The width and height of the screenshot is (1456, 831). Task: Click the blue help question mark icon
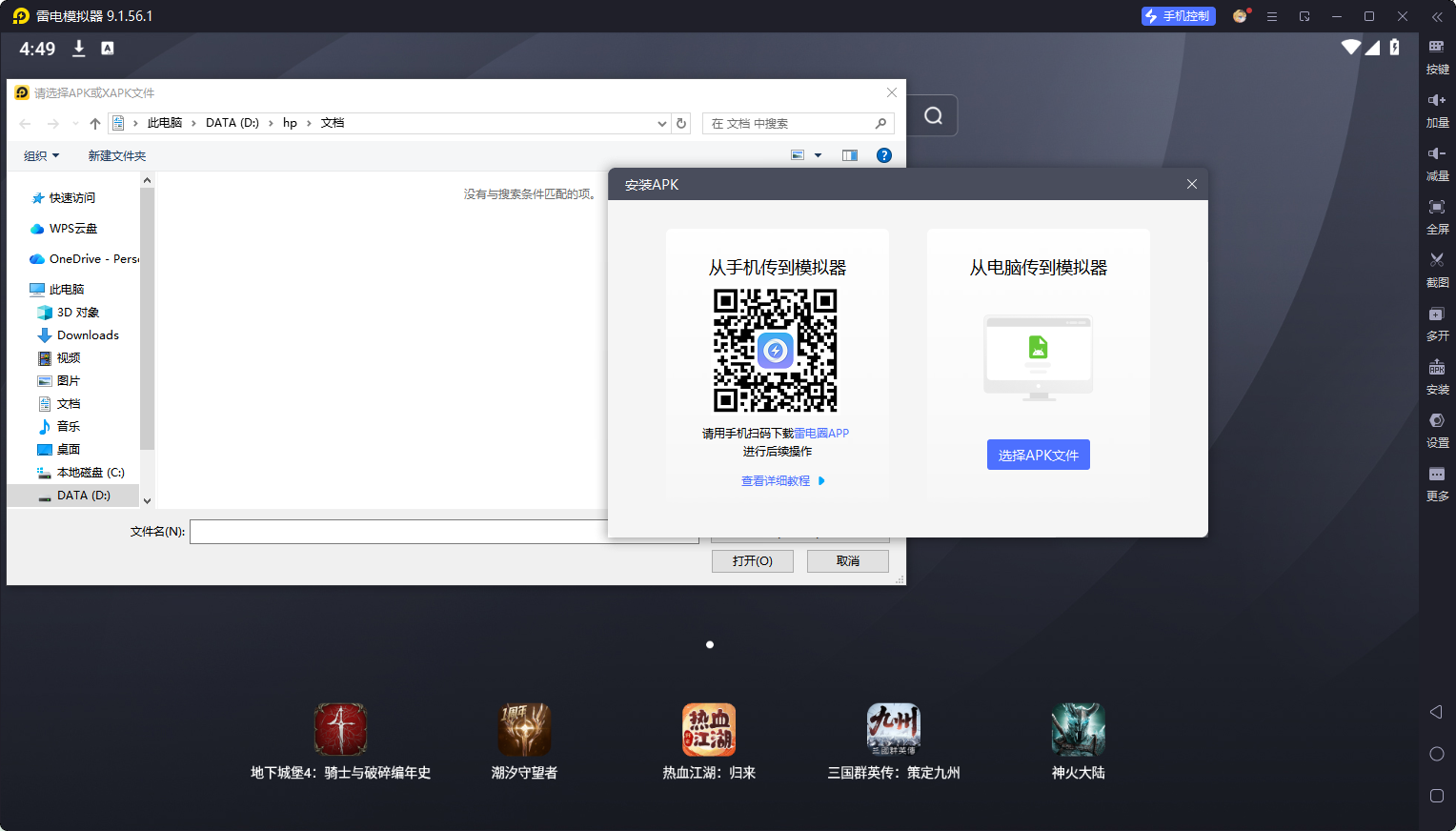[884, 154]
